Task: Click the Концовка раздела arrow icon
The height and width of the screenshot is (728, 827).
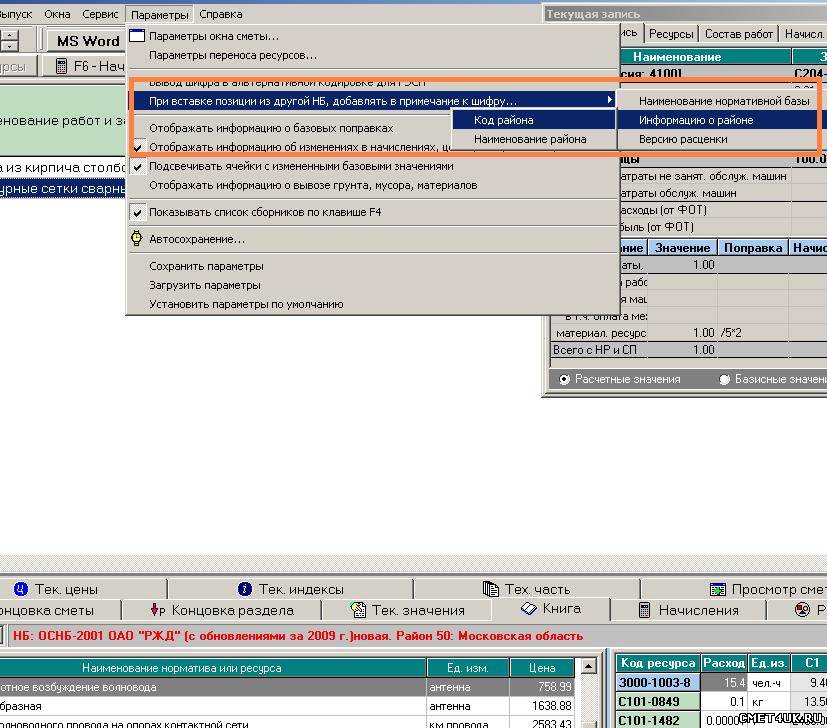Action: tap(158, 610)
